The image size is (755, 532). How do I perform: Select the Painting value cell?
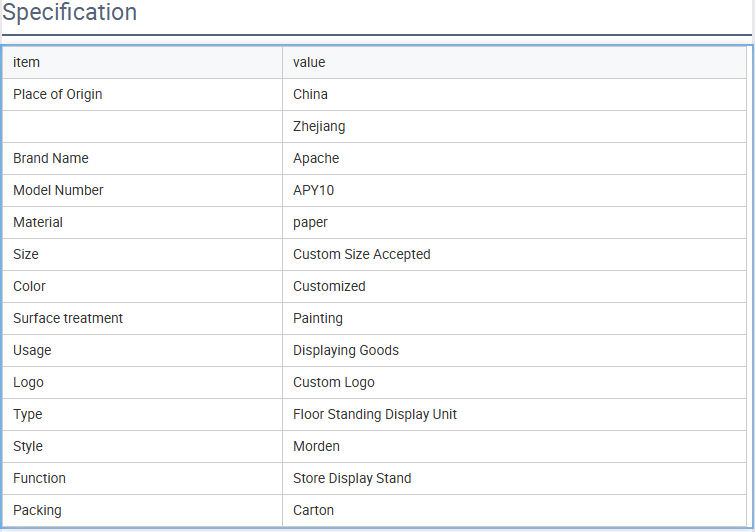pyautogui.click(x=318, y=318)
